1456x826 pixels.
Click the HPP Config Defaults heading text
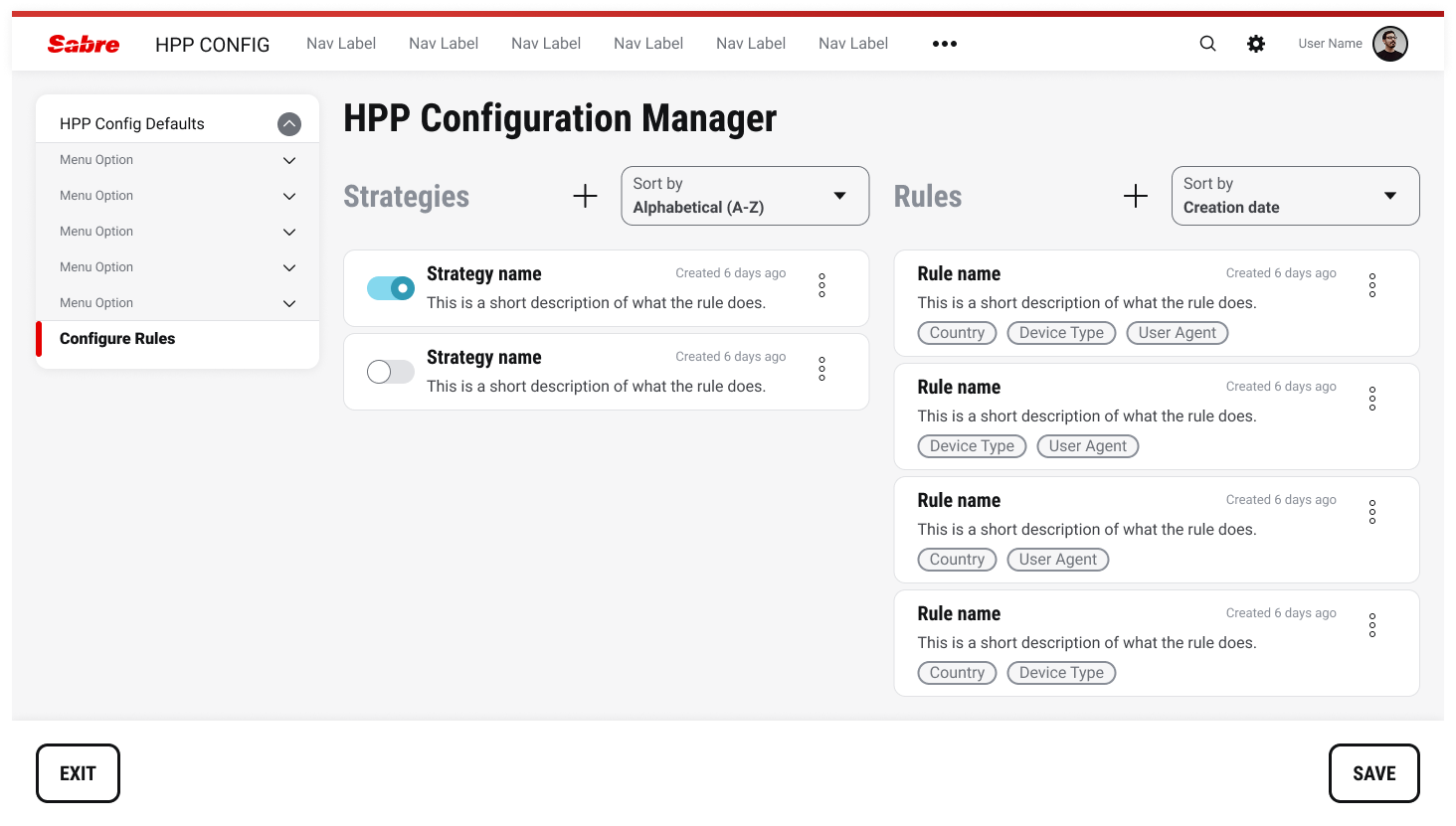[x=132, y=124]
